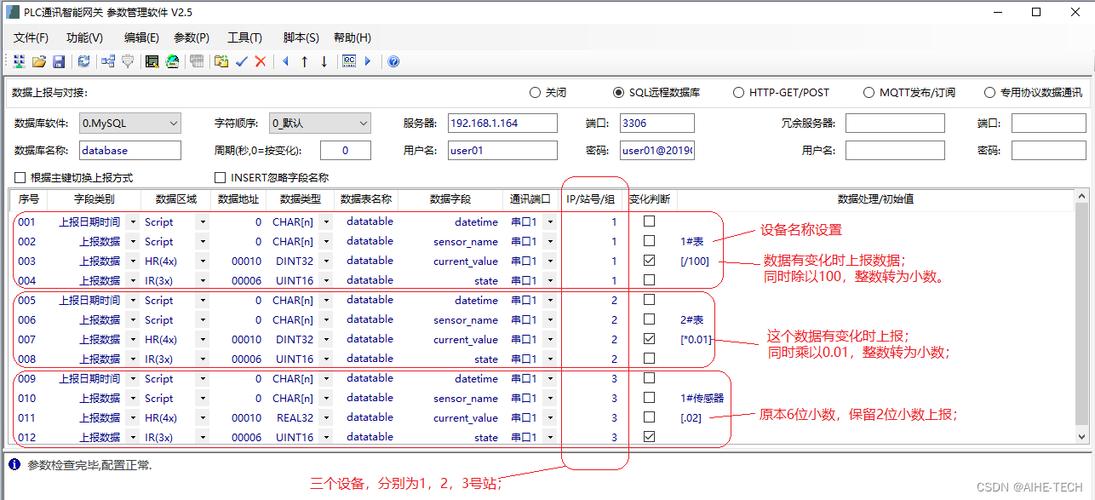Image resolution: width=1095 pixels, height=500 pixels.
Task: Select SQL远程数据库 radio option
Action: click(x=618, y=92)
